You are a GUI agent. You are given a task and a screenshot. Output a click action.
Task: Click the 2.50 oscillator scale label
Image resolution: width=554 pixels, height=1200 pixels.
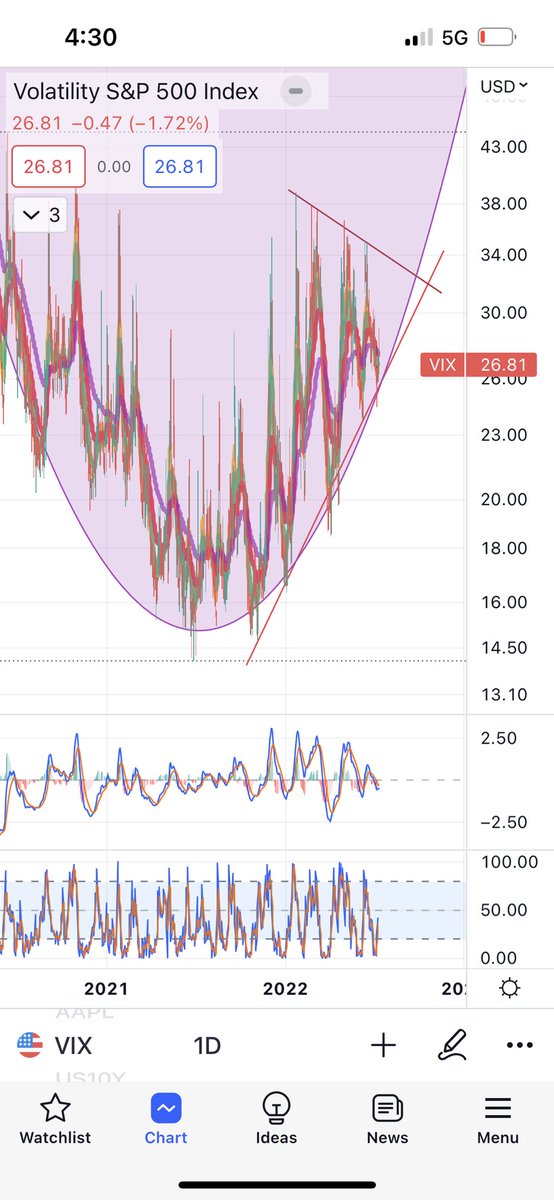[499, 739]
